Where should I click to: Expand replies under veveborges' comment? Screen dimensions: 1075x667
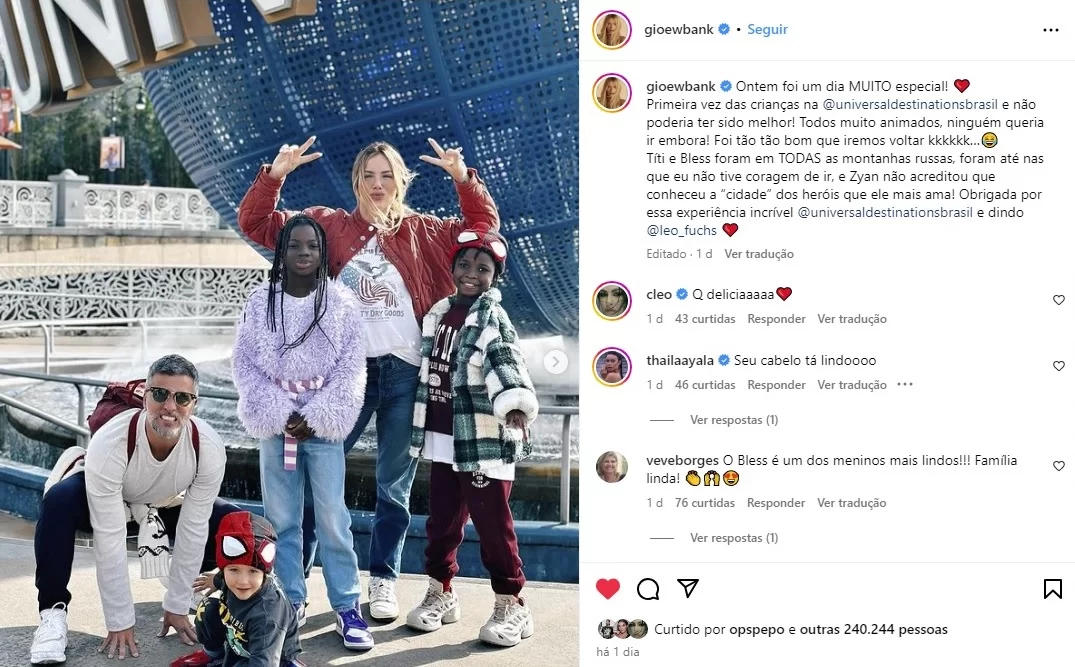click(734, 538)
